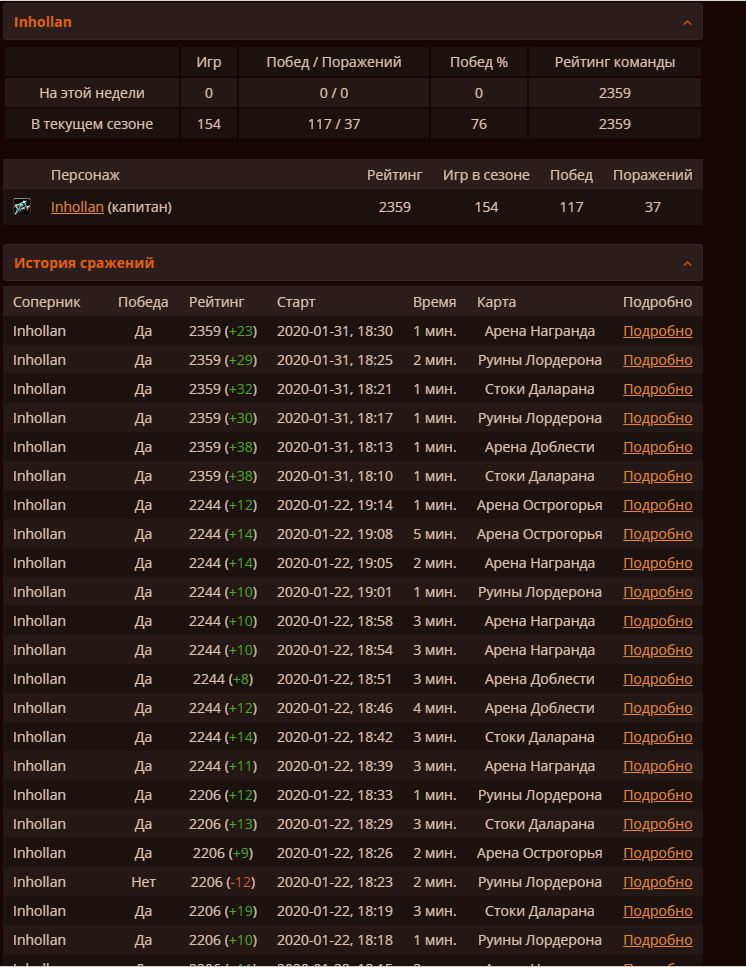Open the Inhollan (капитан) character link
The image size is (746, 967).
tap(77, 207)
